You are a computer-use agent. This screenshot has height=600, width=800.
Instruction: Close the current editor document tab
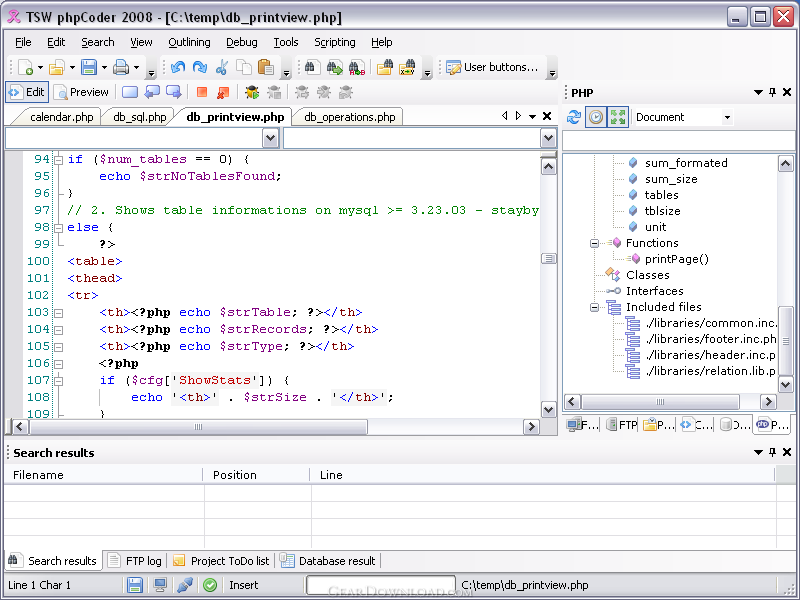(547, 116)
